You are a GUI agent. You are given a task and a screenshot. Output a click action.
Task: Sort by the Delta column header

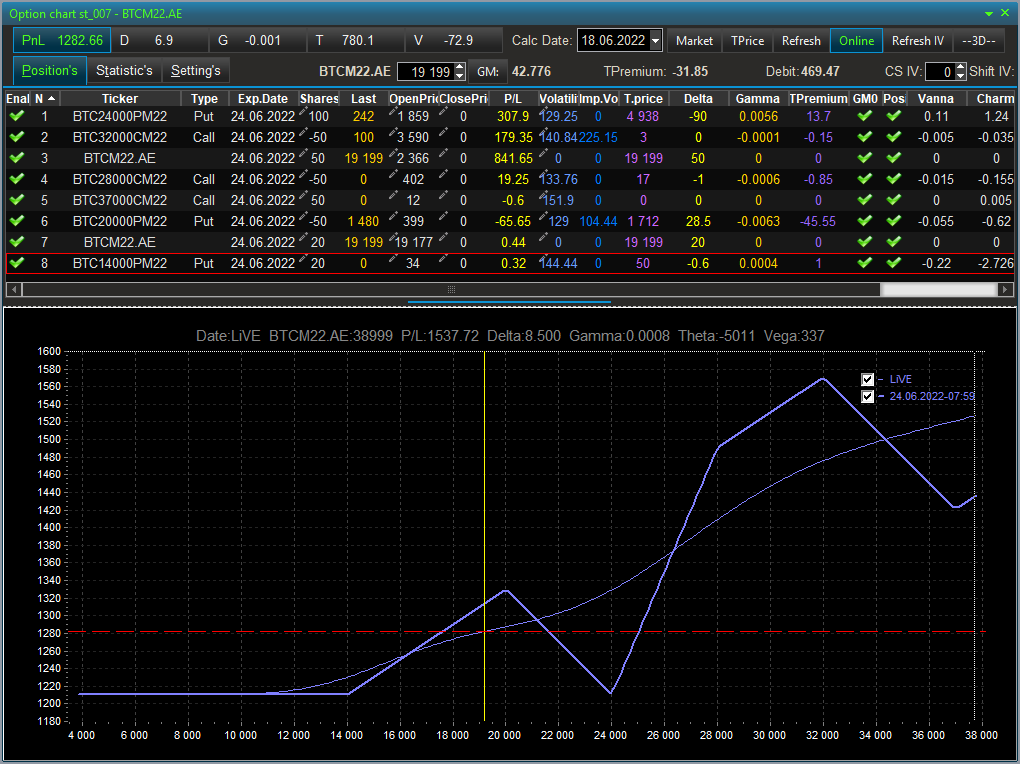698,98
